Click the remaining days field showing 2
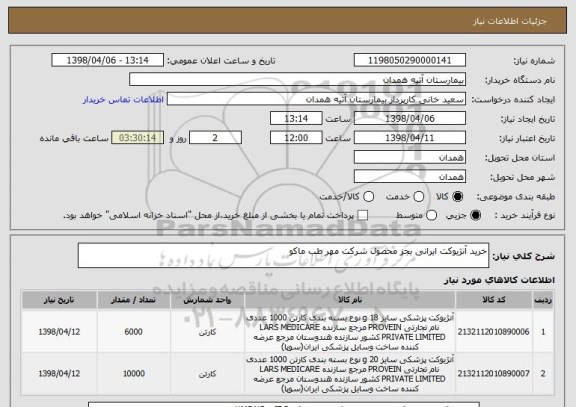This screenshot has height=407, width=576. click(215, 138)
